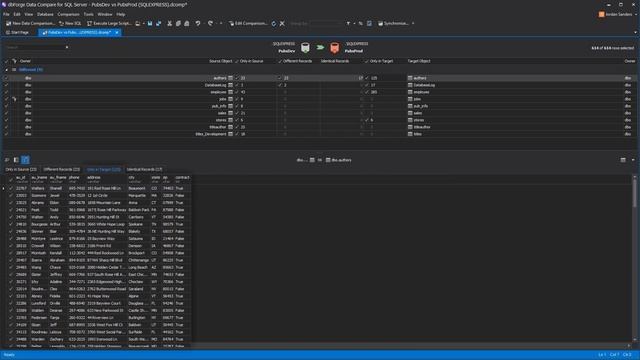Collapse the Different group expander
This screenshot has height=360, width=640.
coord(6,70)
